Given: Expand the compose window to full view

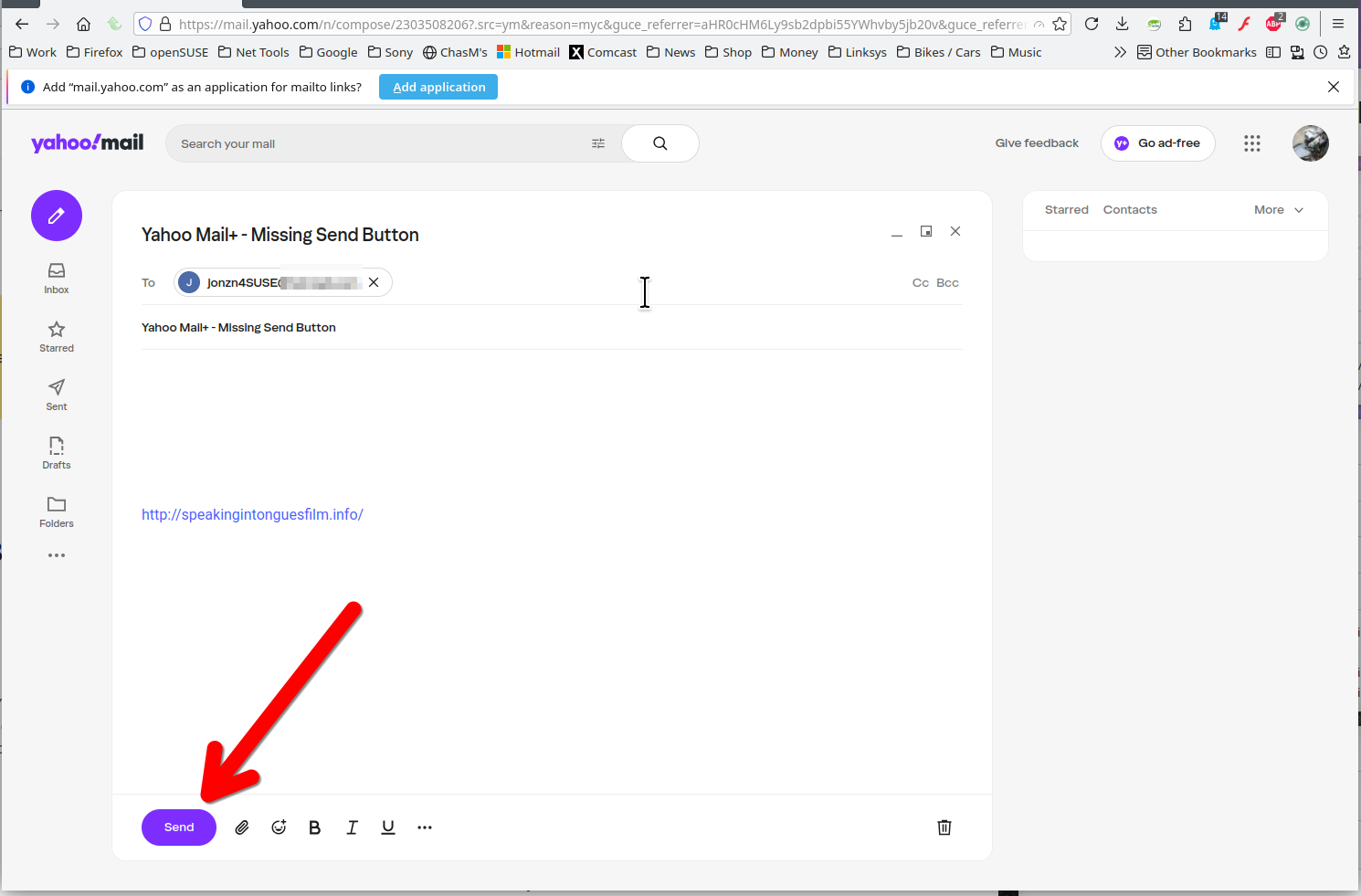Looking at the screenshot, I should pyautogui.click(x=926, y=231).
